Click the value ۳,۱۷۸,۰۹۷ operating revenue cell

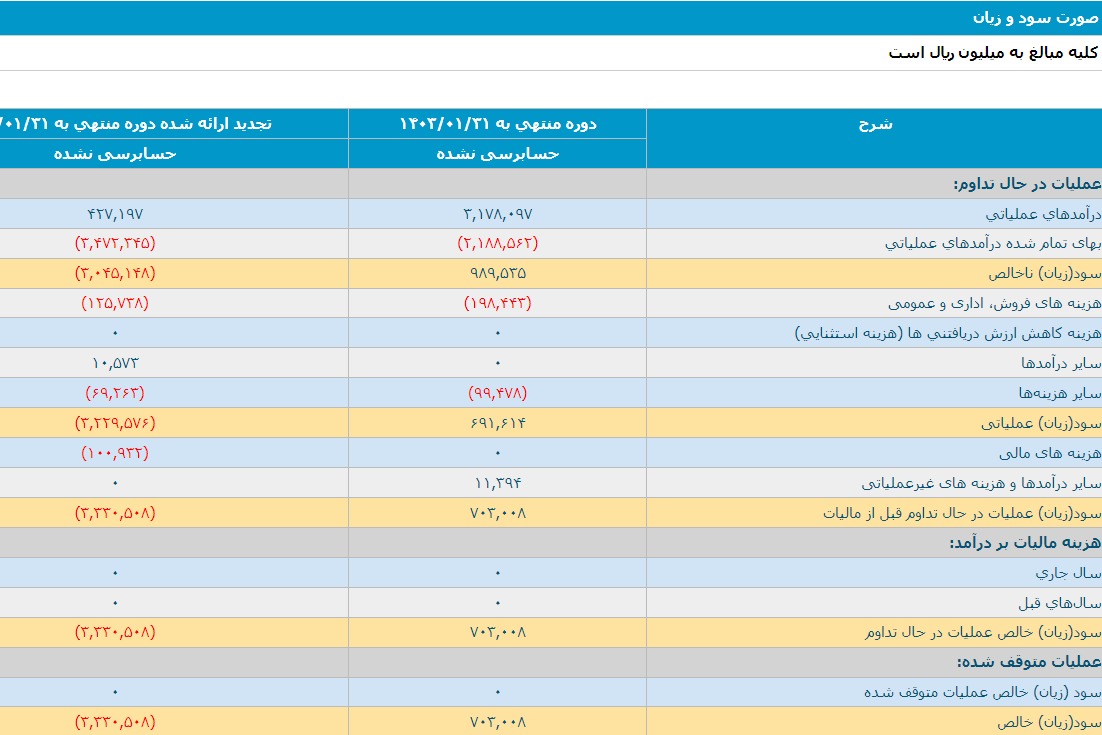(498, 214)
